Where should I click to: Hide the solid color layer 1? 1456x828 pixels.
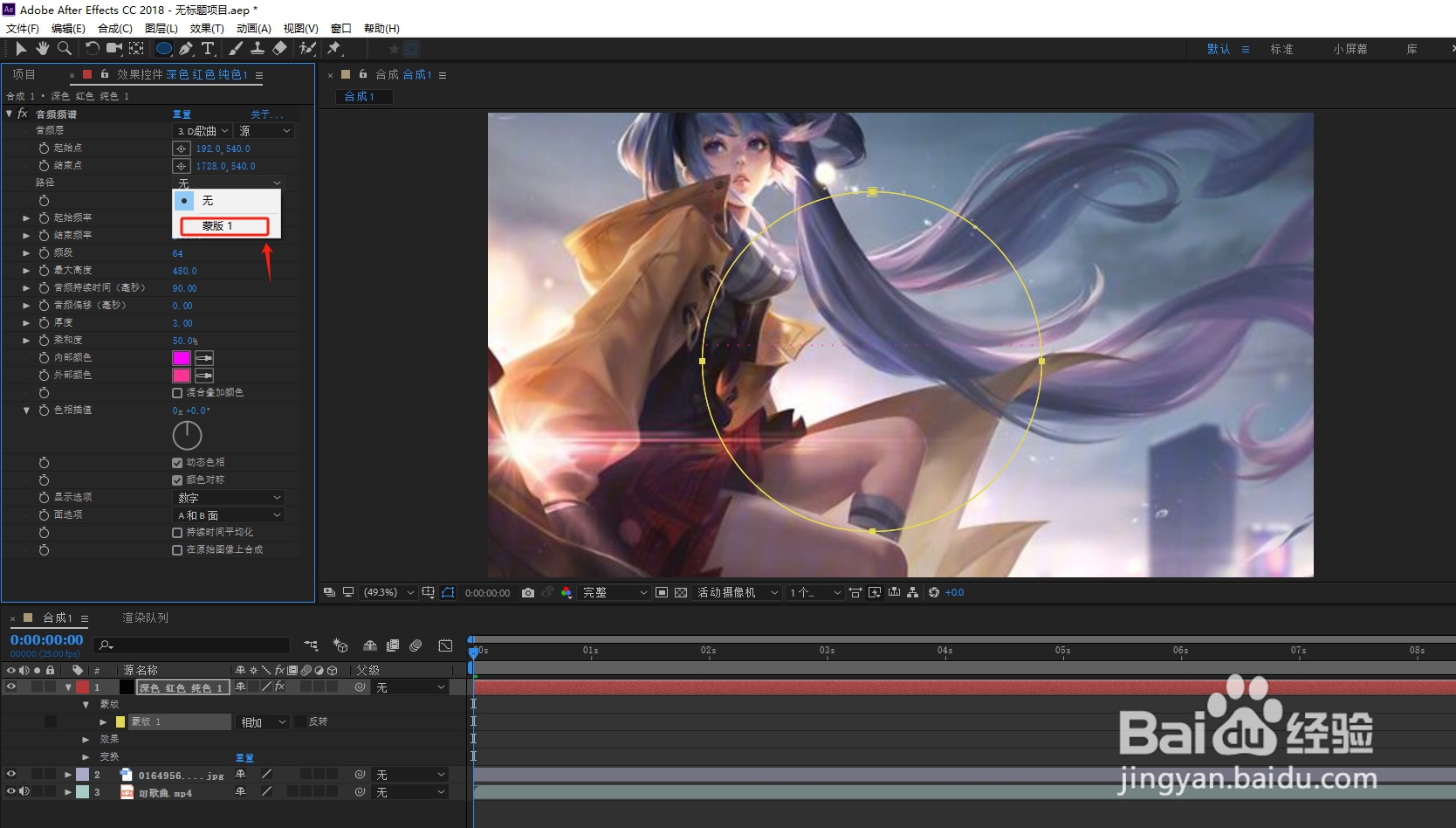[x=11, y=687]
